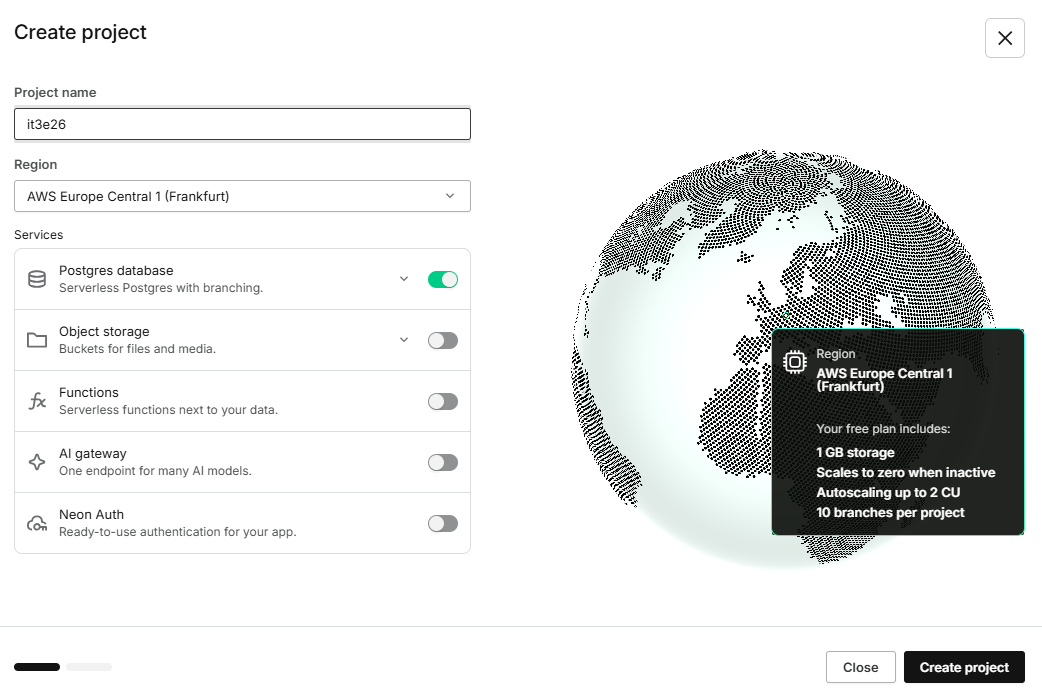This screenshot has height=700, width=1042.
Task: Click "Autoscaling up to 2 CU" text
Action: [x=888, y=493]
